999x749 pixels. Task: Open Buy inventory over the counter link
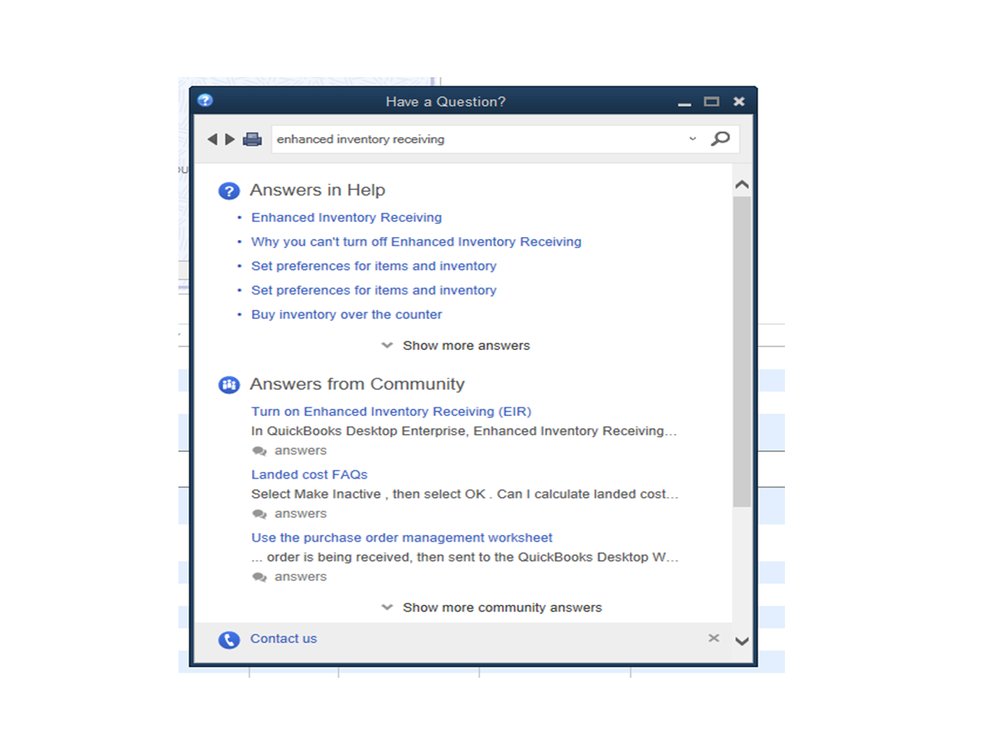point(346,315)
